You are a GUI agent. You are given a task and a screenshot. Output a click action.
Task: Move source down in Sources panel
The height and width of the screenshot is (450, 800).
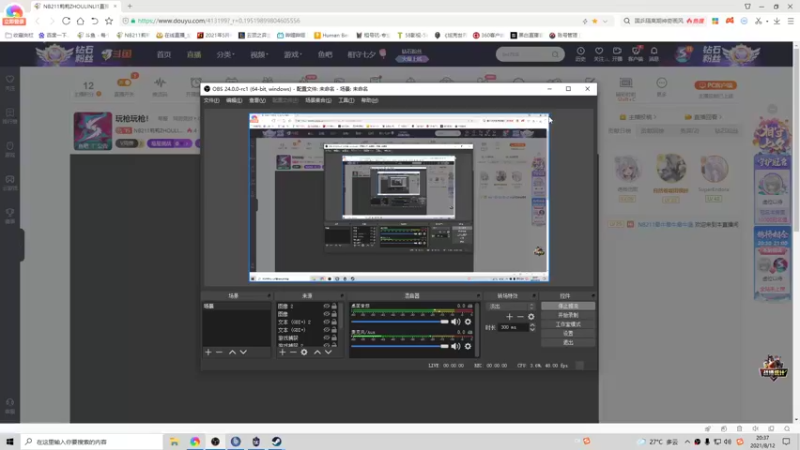point(328,352)
